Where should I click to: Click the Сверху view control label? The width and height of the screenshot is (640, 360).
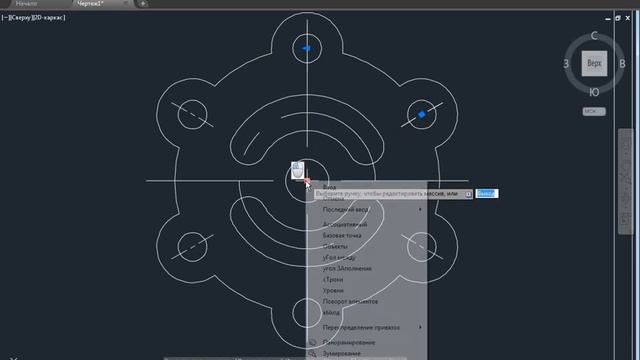pos(20,18)
